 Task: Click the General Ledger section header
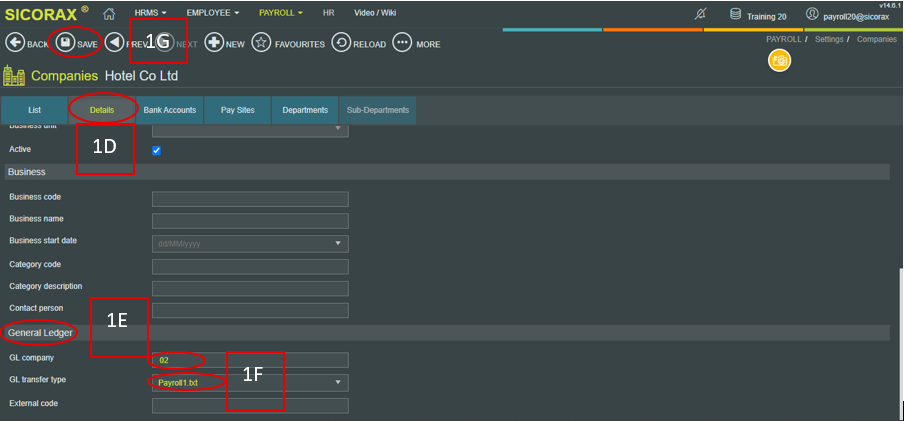pos(447,333)
